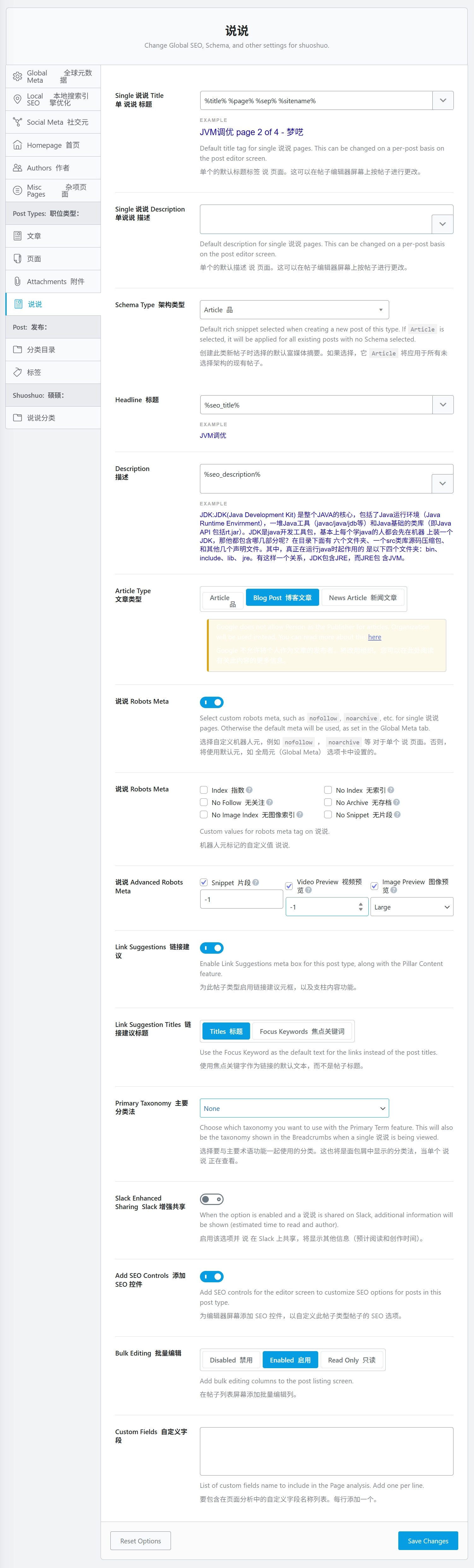Open help icon next to No Index
Viewport: 474px width, 1568px height.
pyautogui.click(x=391, y=790)
